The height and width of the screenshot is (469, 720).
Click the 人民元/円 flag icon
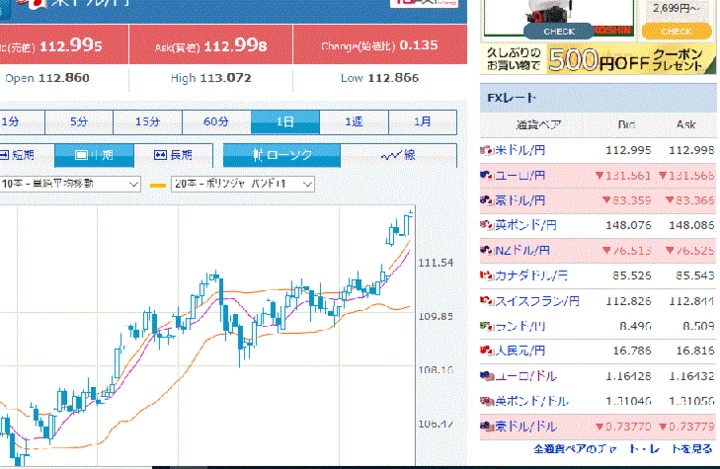point(487,350)
